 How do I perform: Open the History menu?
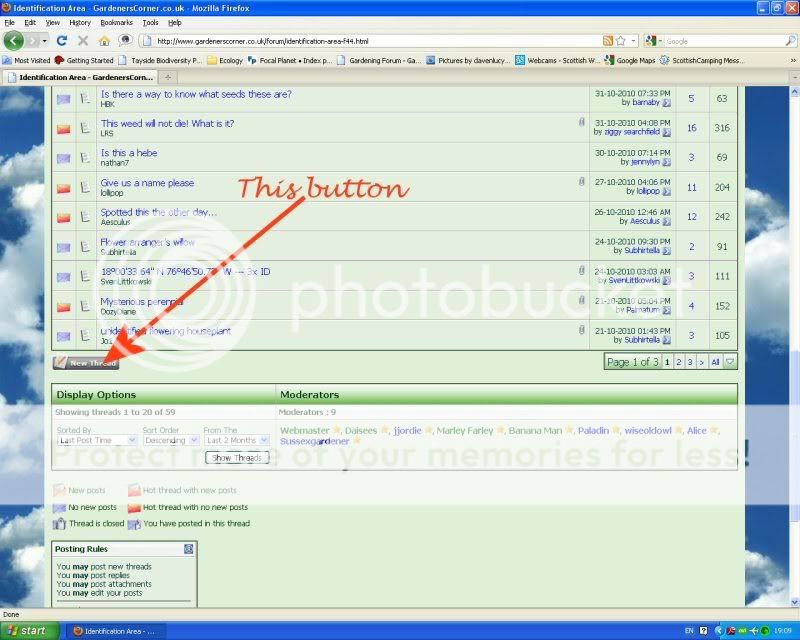coord(80,21)
